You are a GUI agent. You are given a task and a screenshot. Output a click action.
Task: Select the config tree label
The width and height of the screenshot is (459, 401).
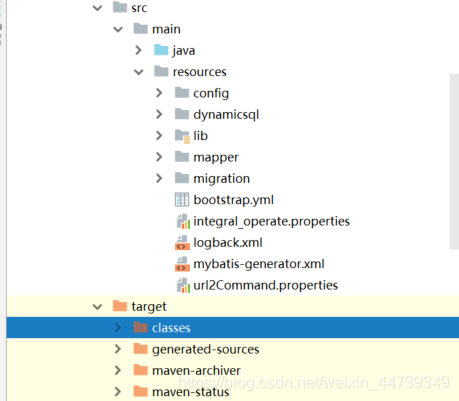coord(211,93)
